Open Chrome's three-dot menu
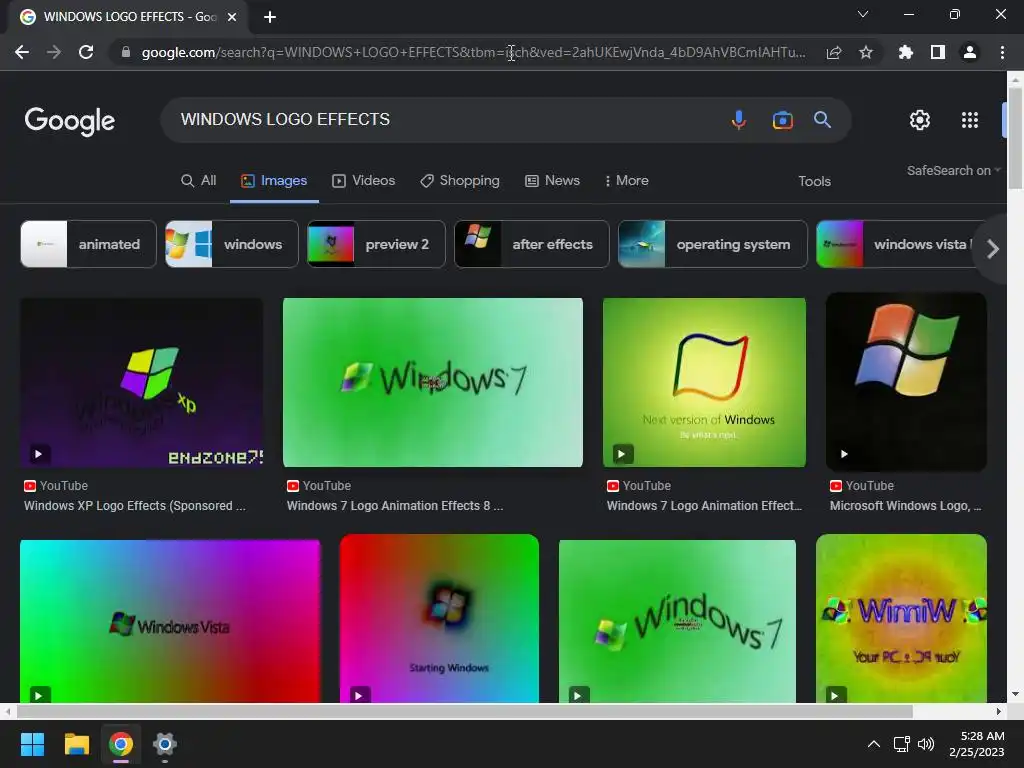This screenshot has width=1024, height=768. pyautogui.click(x=1002, y=52)
